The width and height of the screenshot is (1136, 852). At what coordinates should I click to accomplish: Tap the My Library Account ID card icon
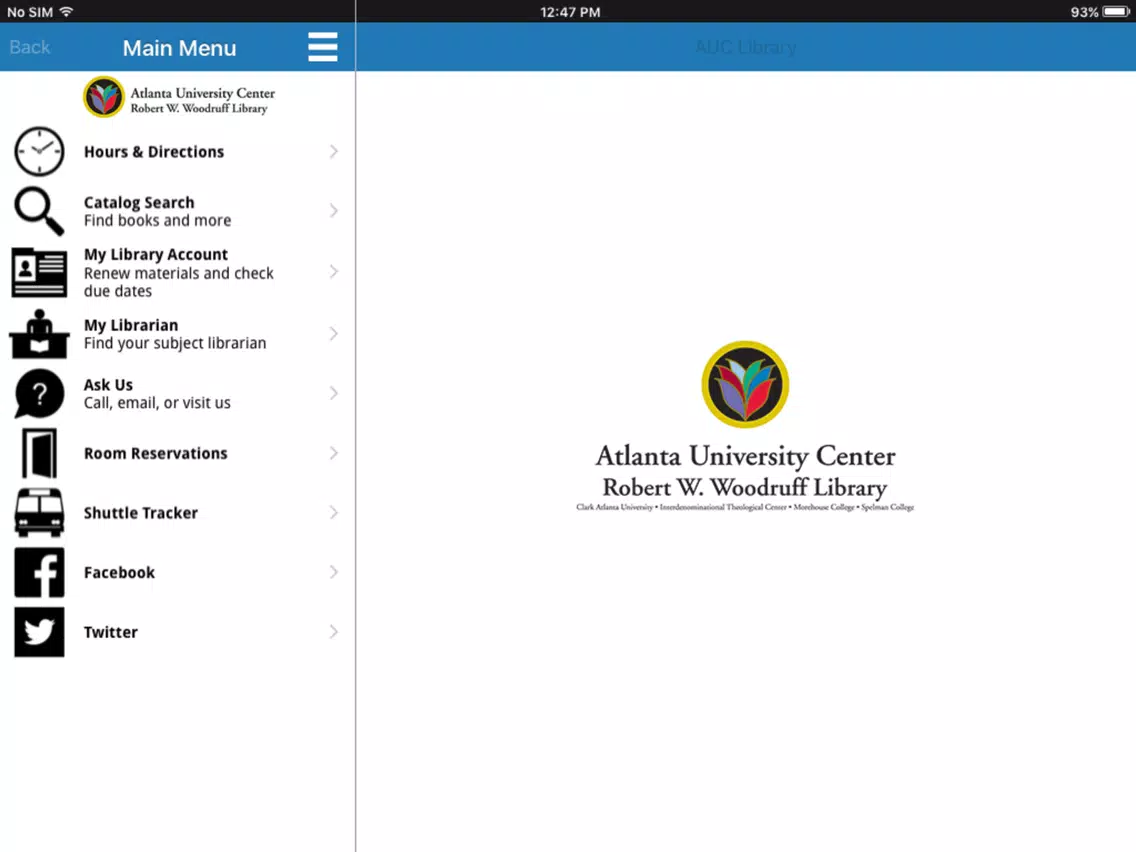[x=39, y=272]
